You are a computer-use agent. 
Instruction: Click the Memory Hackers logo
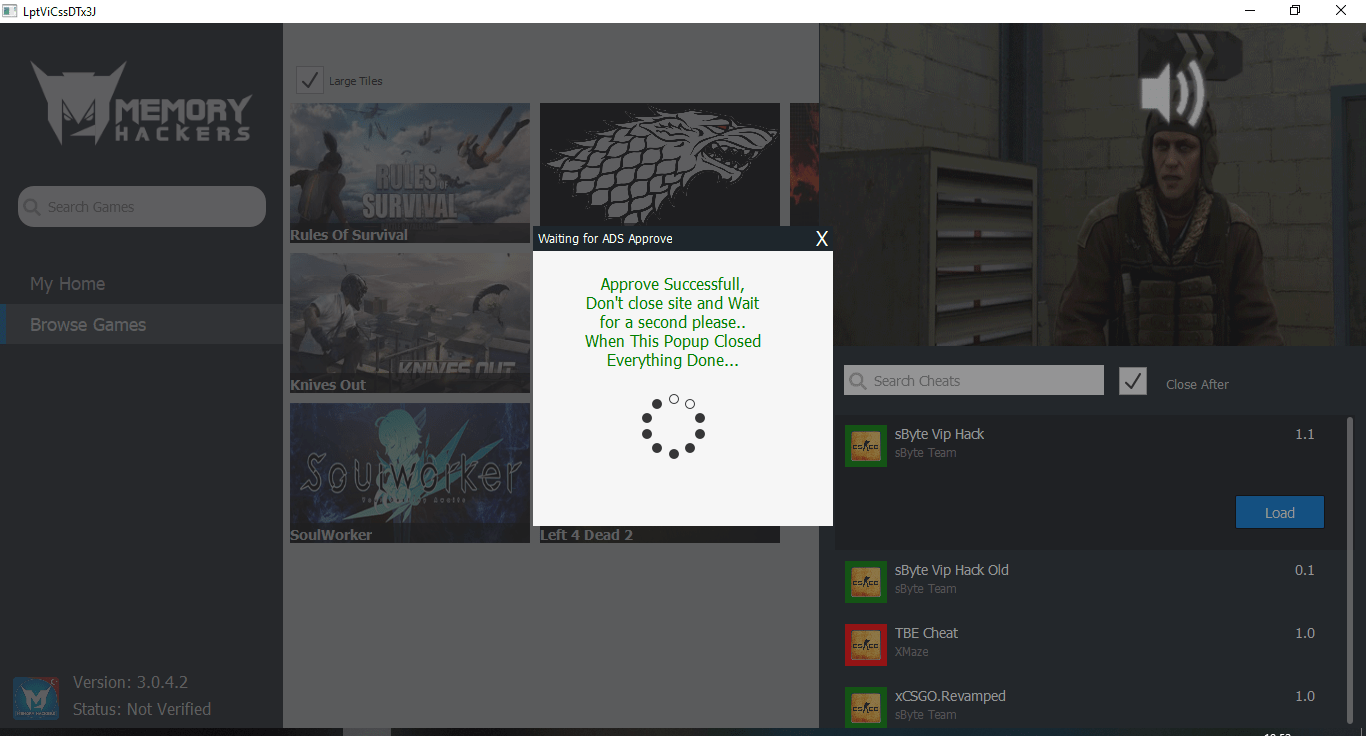point(141,104)
